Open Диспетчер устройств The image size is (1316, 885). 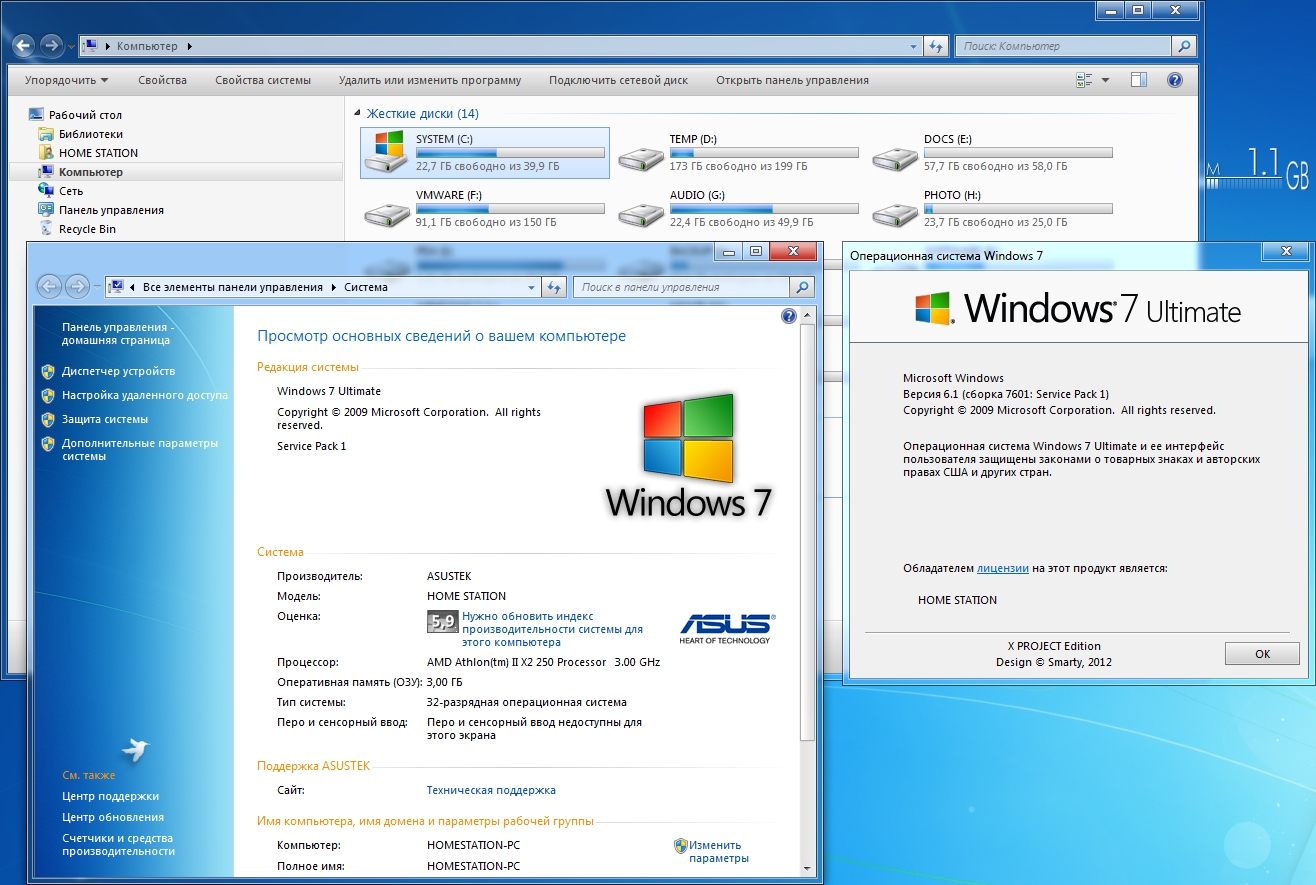click(118, 371)
